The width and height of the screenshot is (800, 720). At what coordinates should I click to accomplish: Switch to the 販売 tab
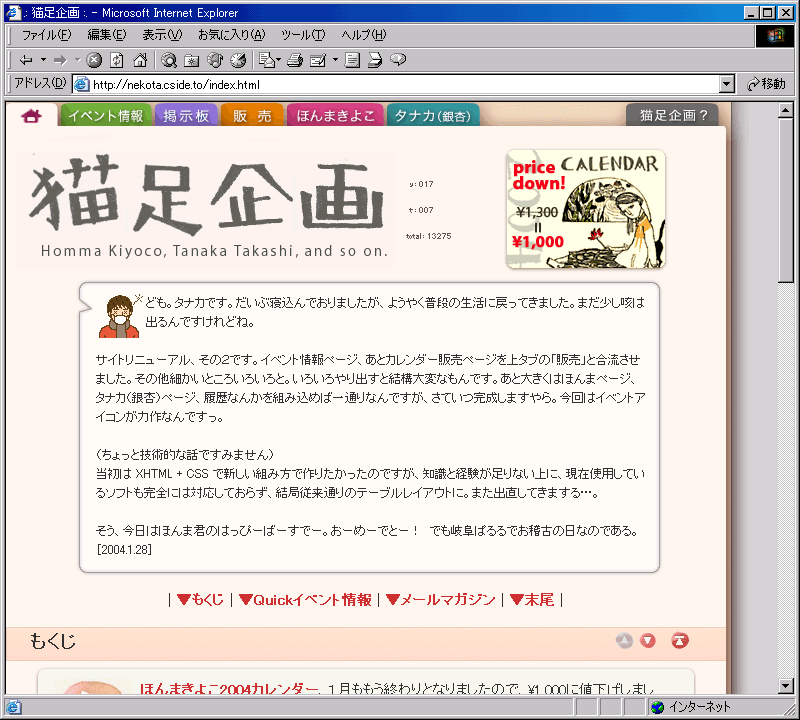(252, 115)
